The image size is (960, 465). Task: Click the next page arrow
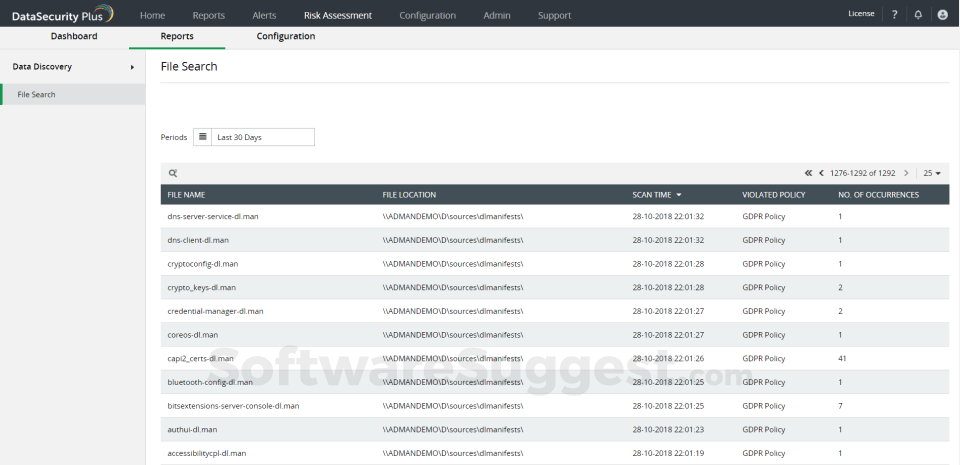click(x=906, y=173)
